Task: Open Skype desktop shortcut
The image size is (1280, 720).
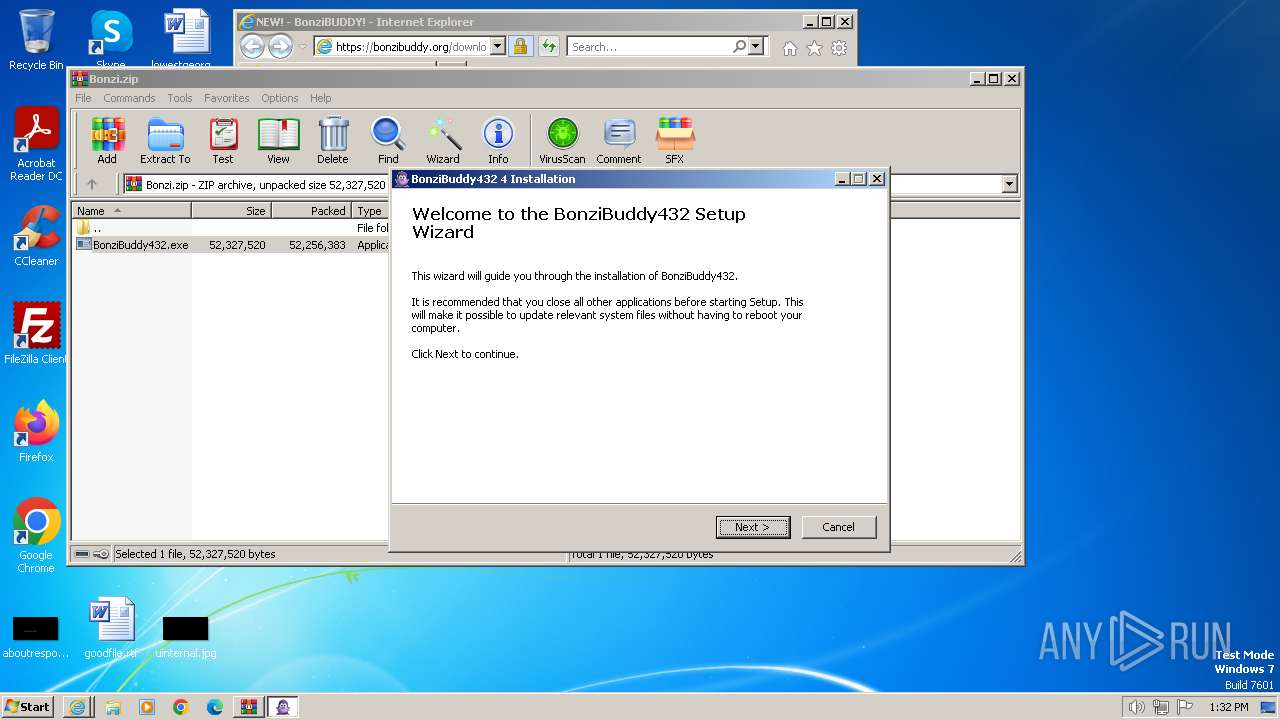Action: click(x=111, y=40)
